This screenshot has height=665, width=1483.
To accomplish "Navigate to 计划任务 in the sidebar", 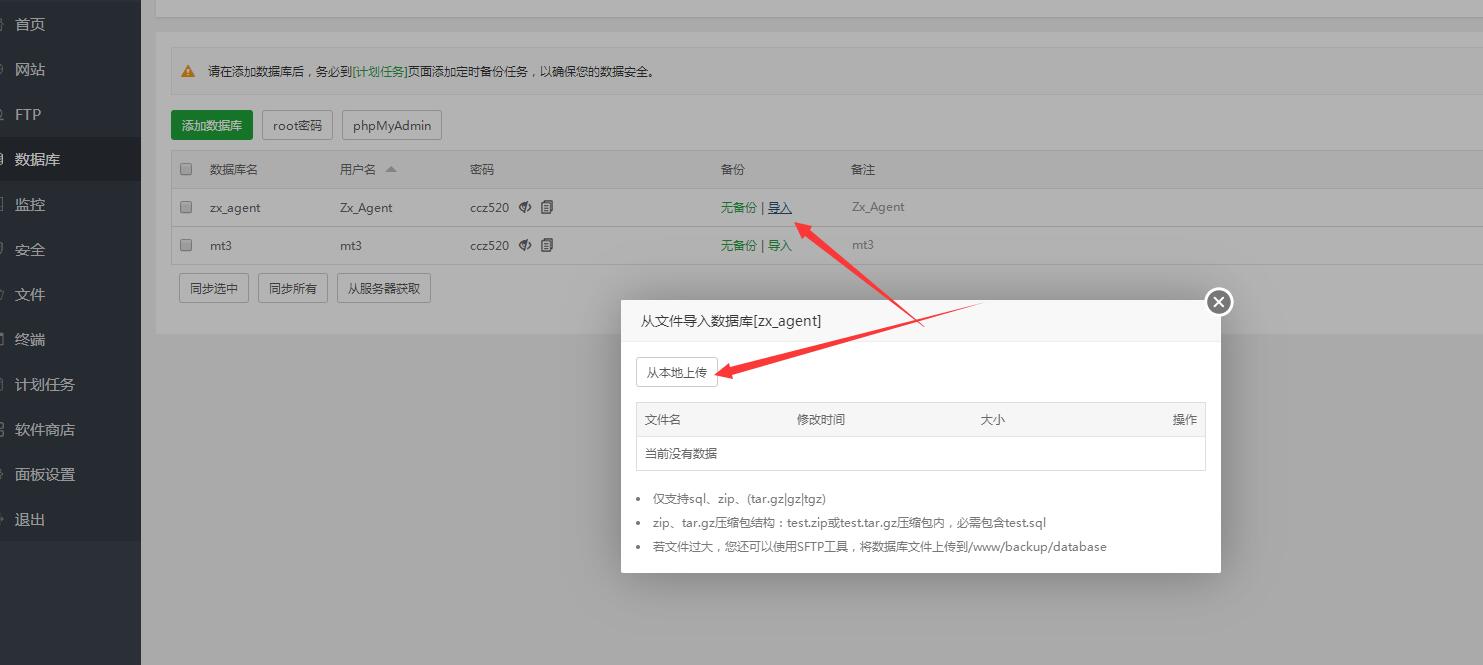I will coord(45,385).
